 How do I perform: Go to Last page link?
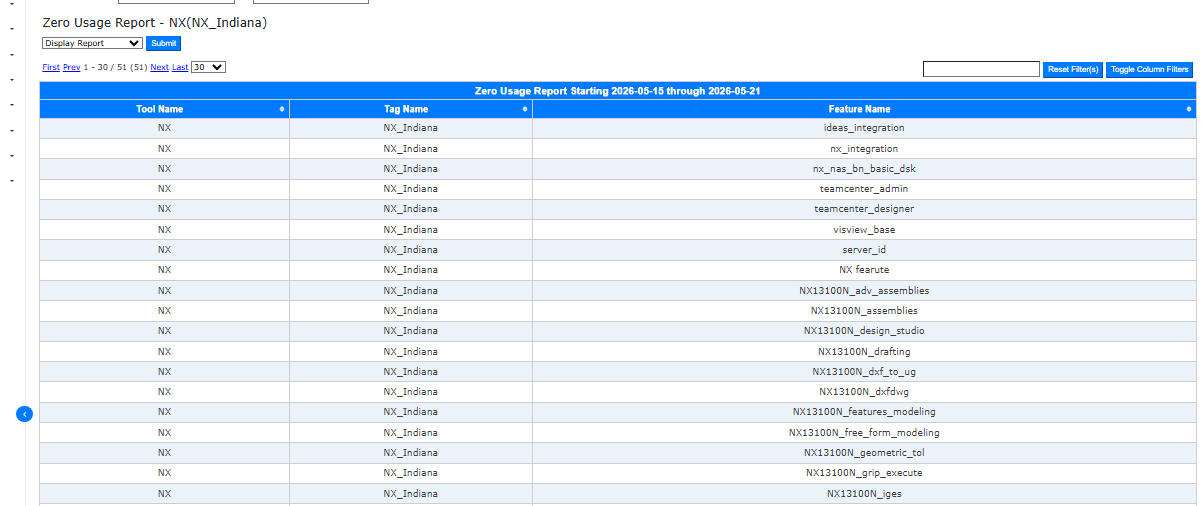click(x=180, y=67)
